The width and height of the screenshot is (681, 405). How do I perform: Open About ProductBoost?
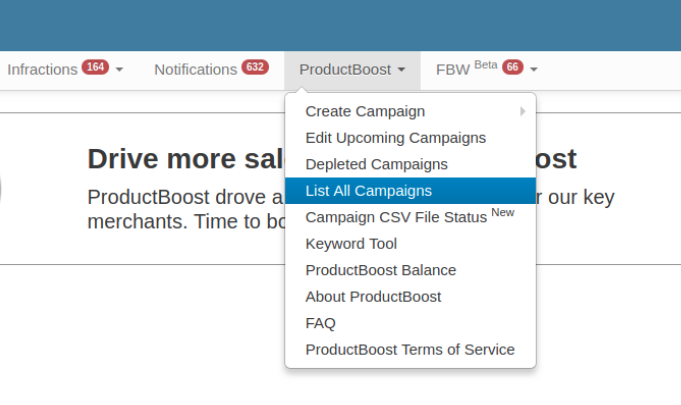(x=373, y=297)
